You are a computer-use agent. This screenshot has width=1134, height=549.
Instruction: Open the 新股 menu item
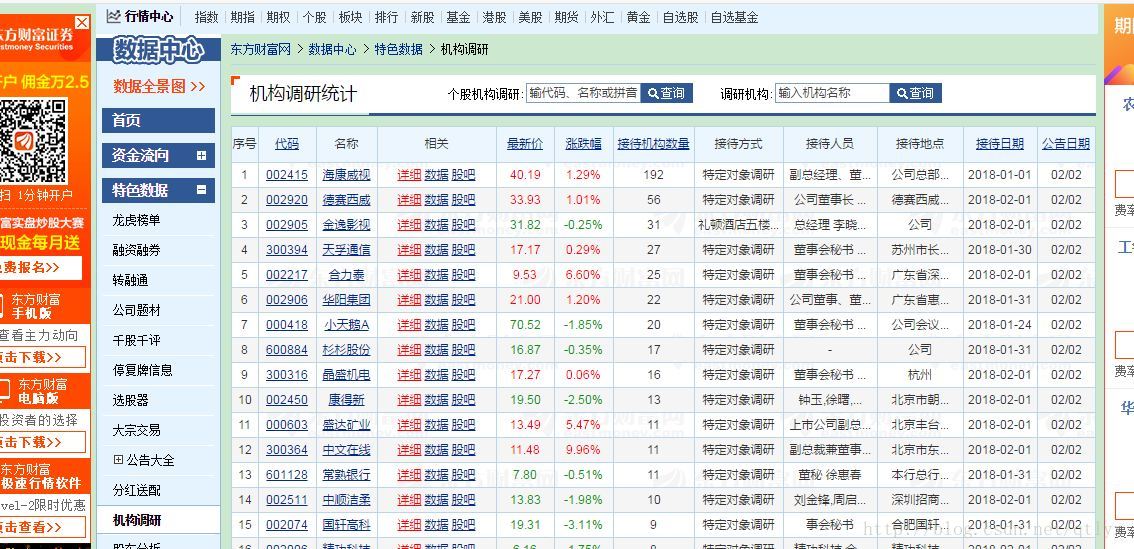[x=422, y=17]
